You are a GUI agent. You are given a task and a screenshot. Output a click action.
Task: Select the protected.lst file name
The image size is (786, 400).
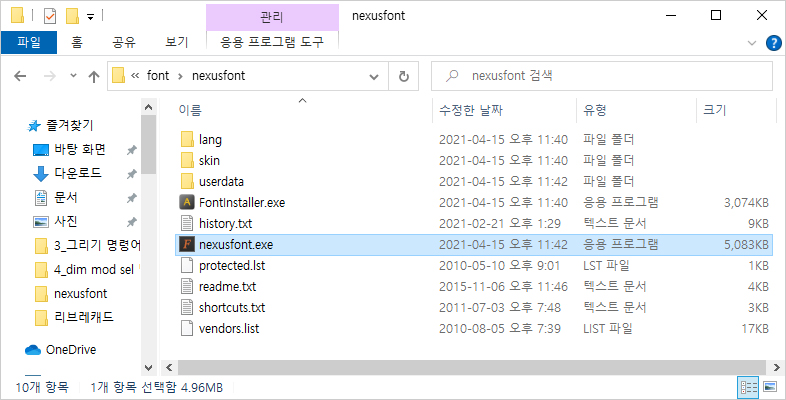pyautogui.click(x=232, y=266)
